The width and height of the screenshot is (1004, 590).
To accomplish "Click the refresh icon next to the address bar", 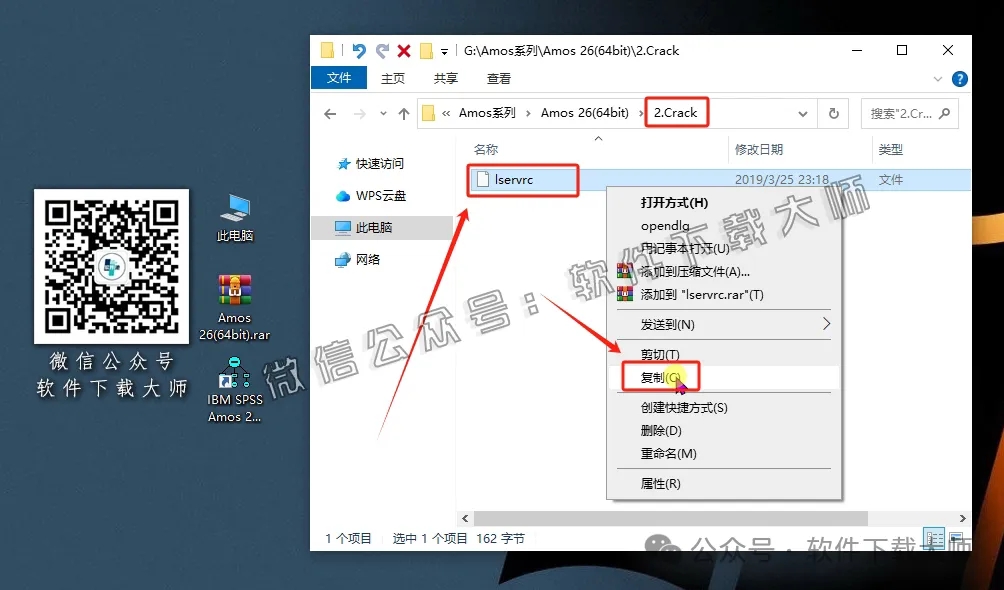I will coord(833,113).
